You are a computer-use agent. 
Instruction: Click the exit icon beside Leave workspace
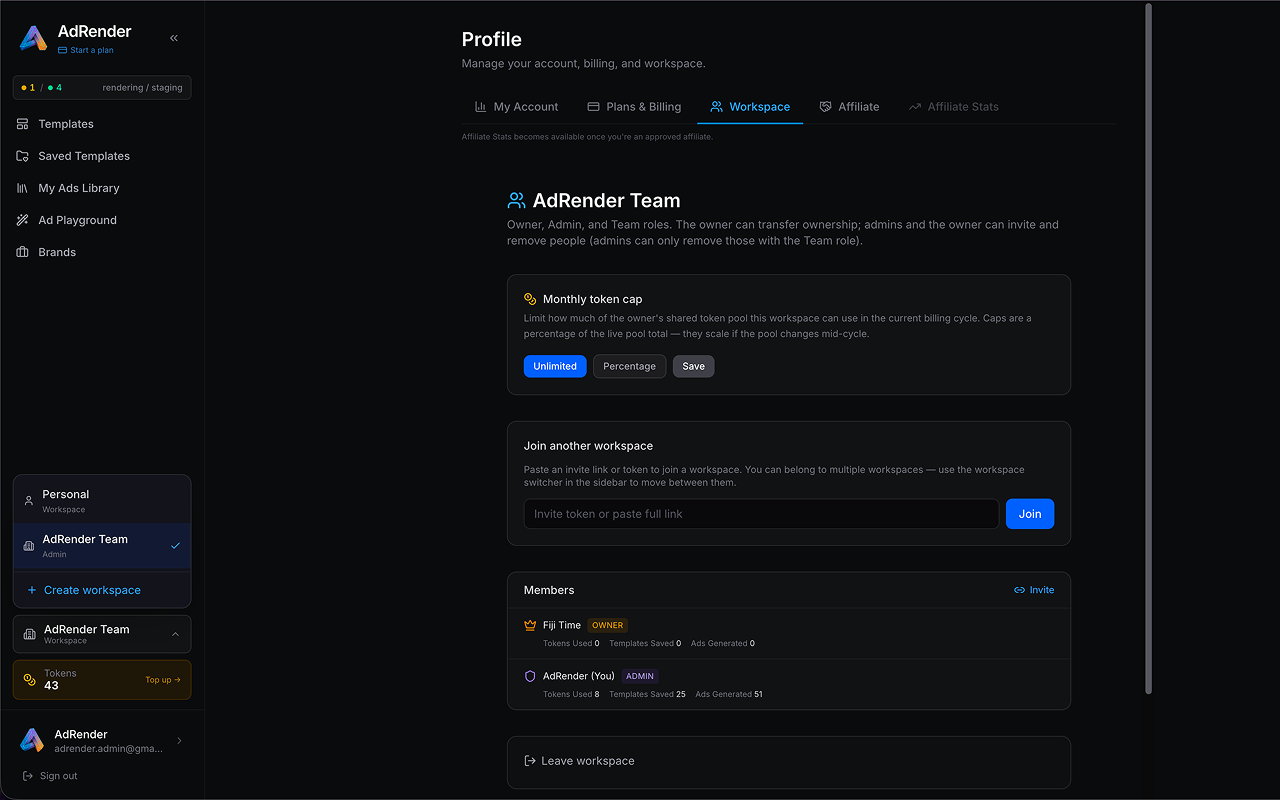pos(530,761)
